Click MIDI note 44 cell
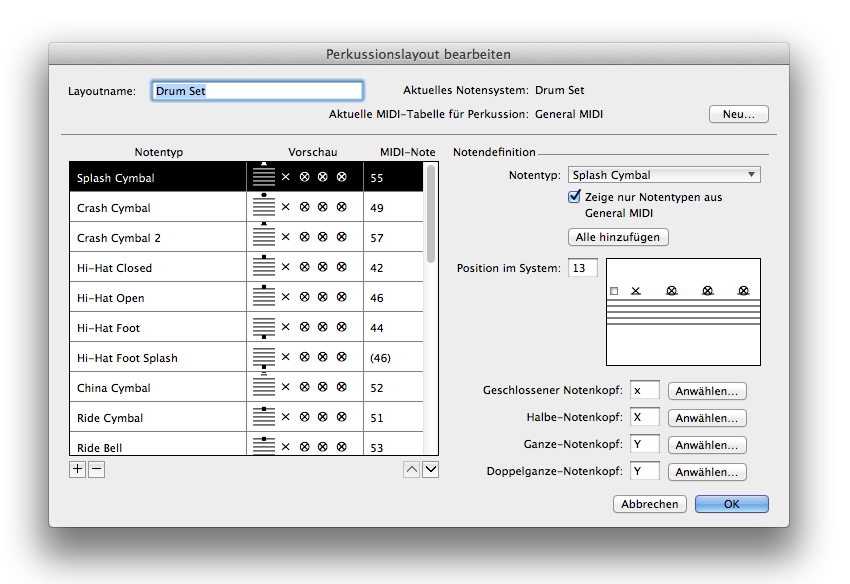Image resolution: width=850 pixels, height=584 pixels. click(x=393, y=328)
